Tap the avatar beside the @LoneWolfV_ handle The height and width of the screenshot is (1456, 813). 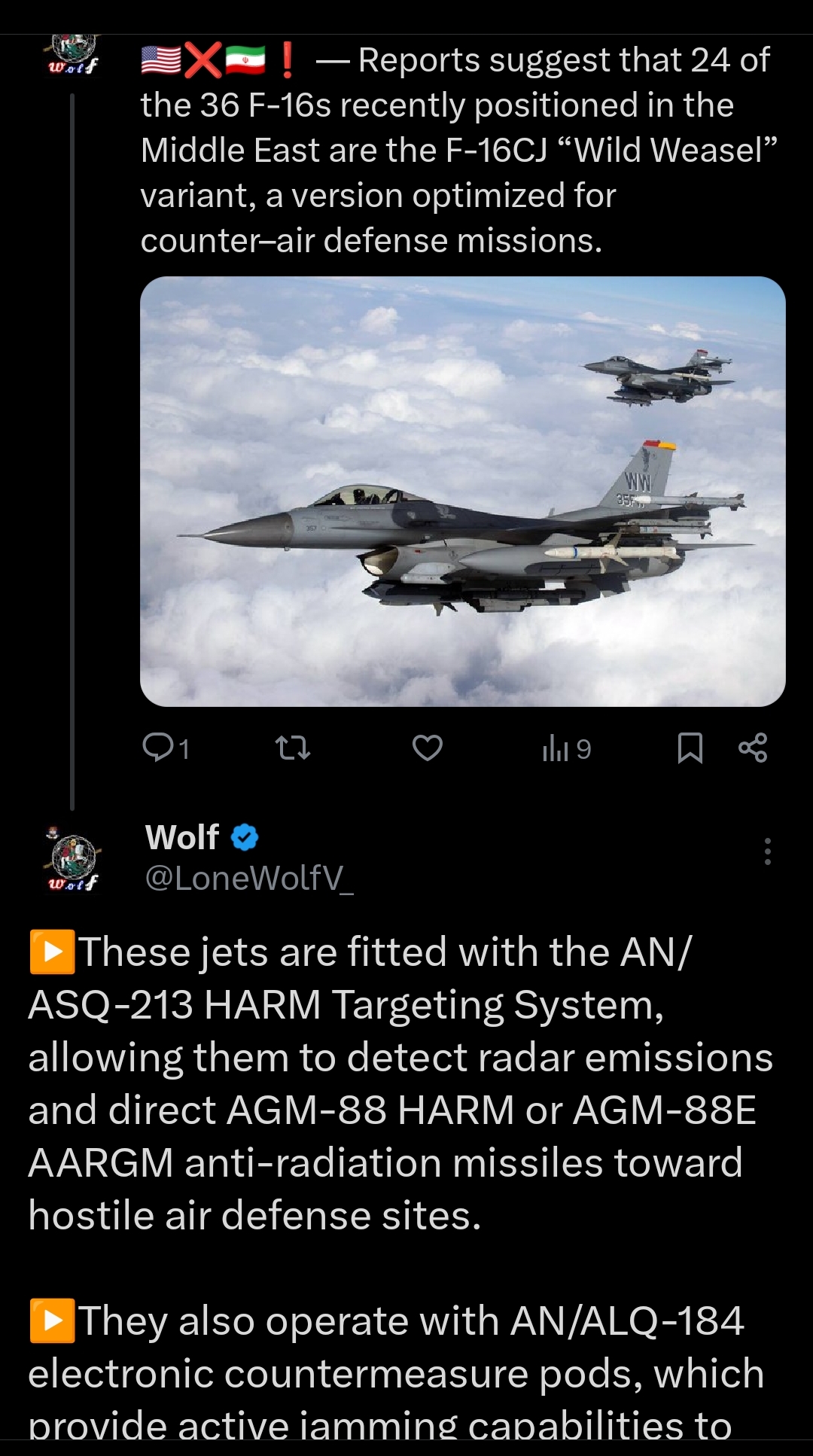tap(73, 859)
